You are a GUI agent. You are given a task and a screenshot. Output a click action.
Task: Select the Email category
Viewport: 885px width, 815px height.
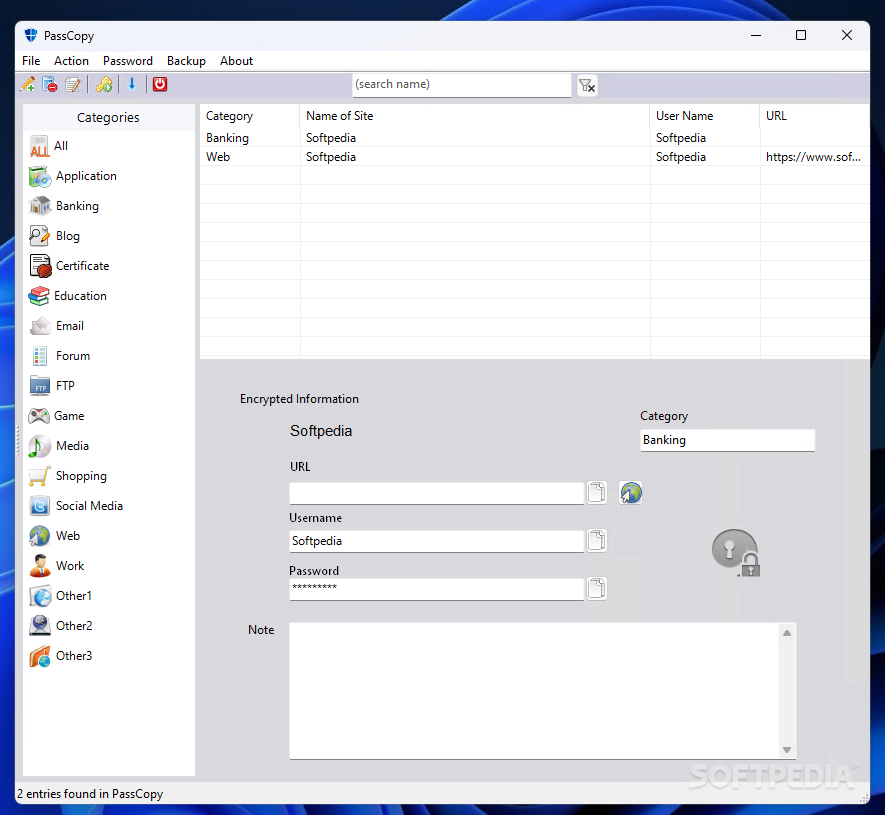point(56,326)
